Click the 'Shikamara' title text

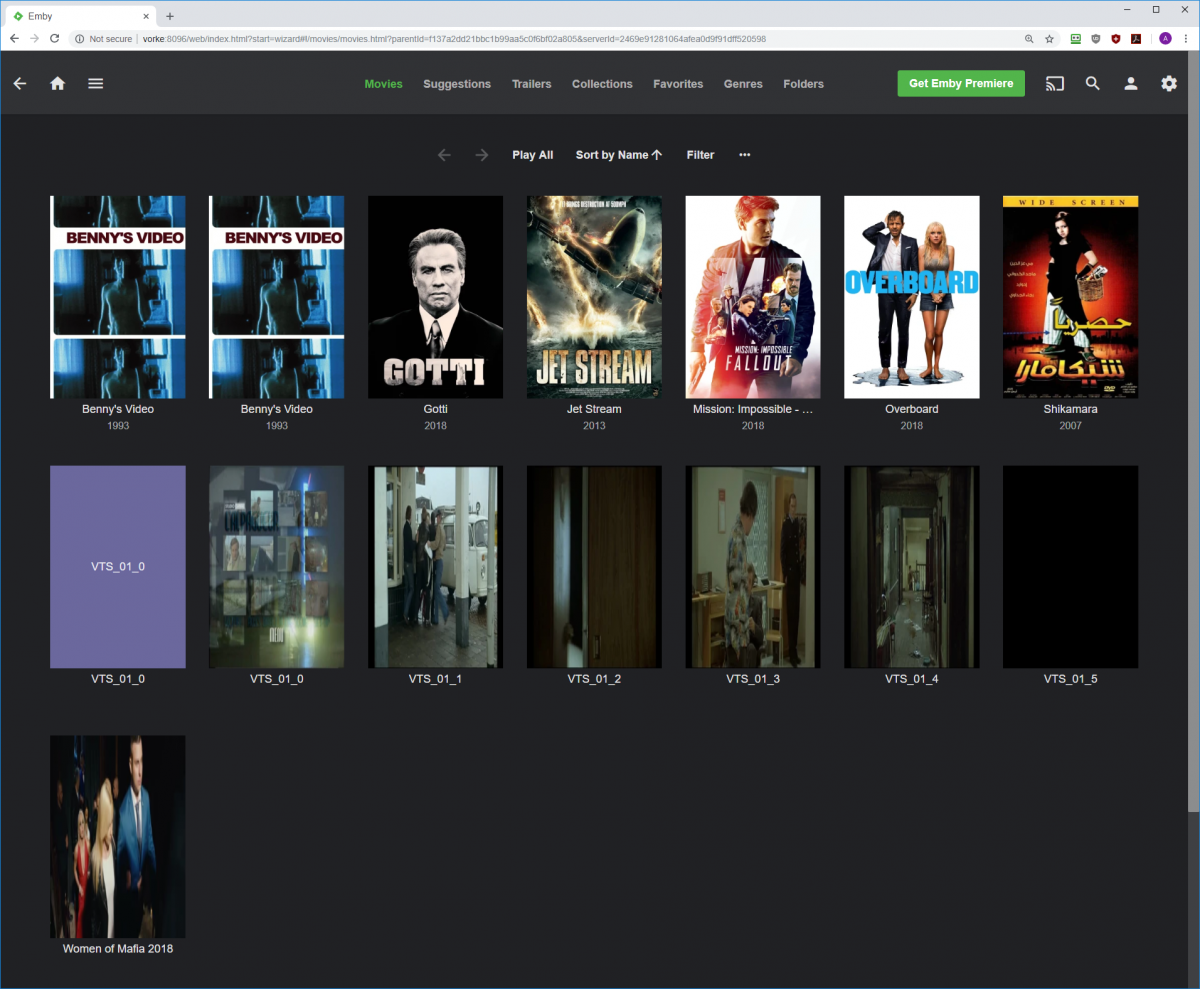tap(1070, 409)
